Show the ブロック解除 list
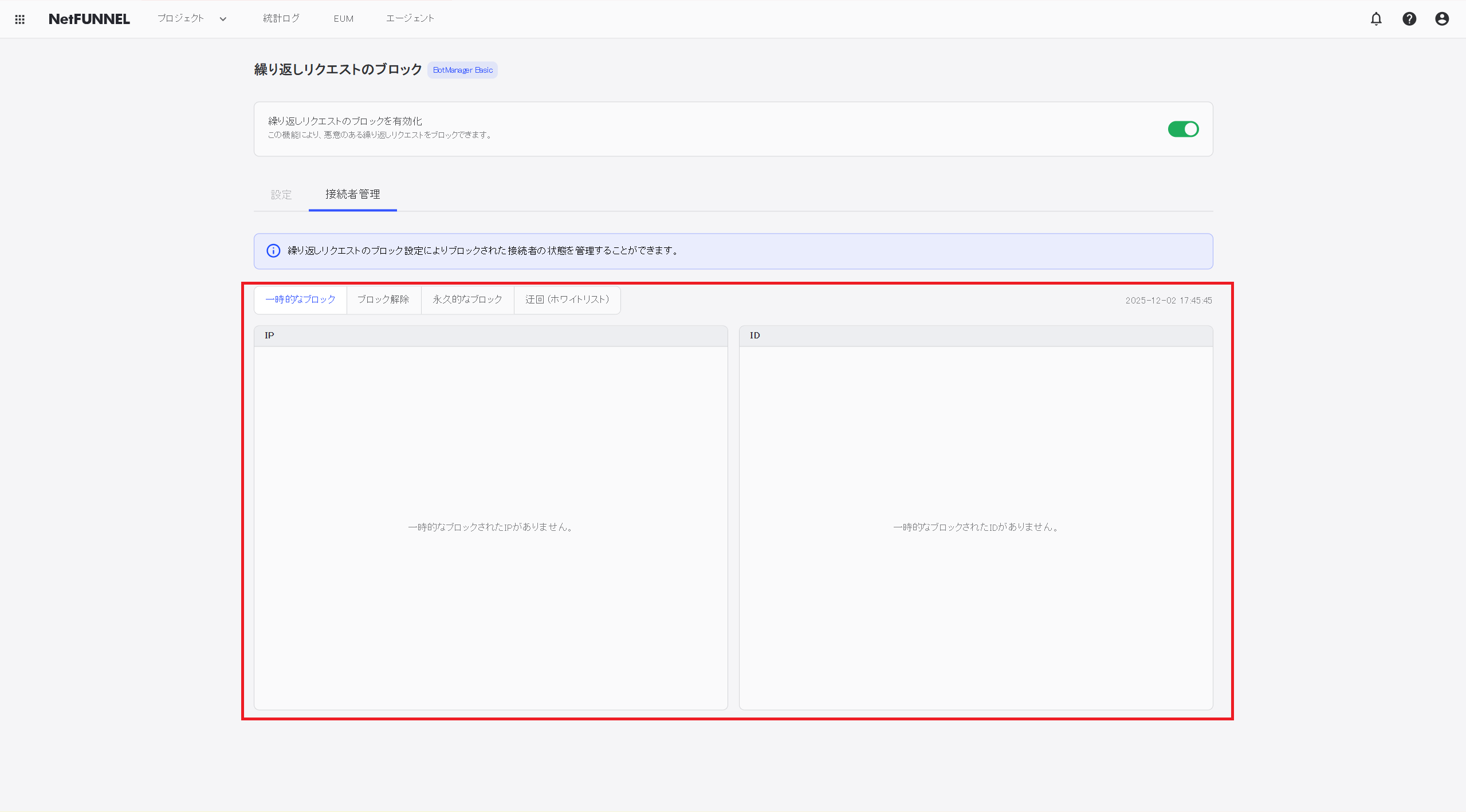Image resolution: width=1466 pixels, height=812 pixels. (383, 299)
